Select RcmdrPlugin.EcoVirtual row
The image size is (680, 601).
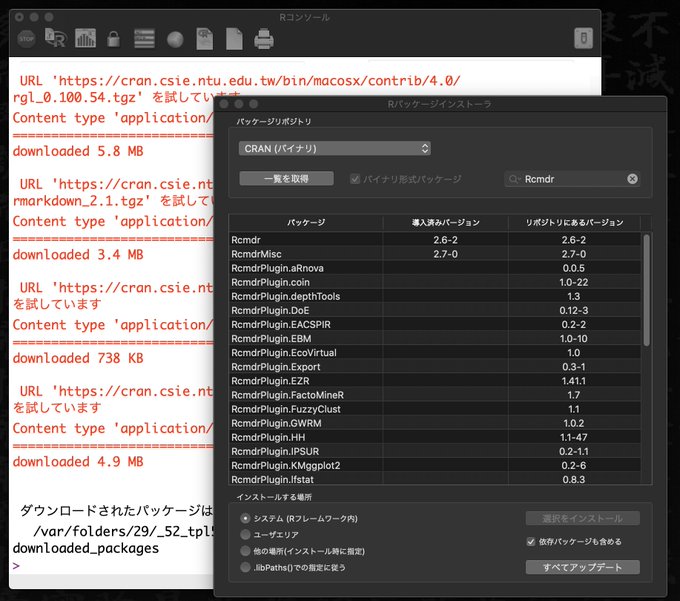coord(435,353)
